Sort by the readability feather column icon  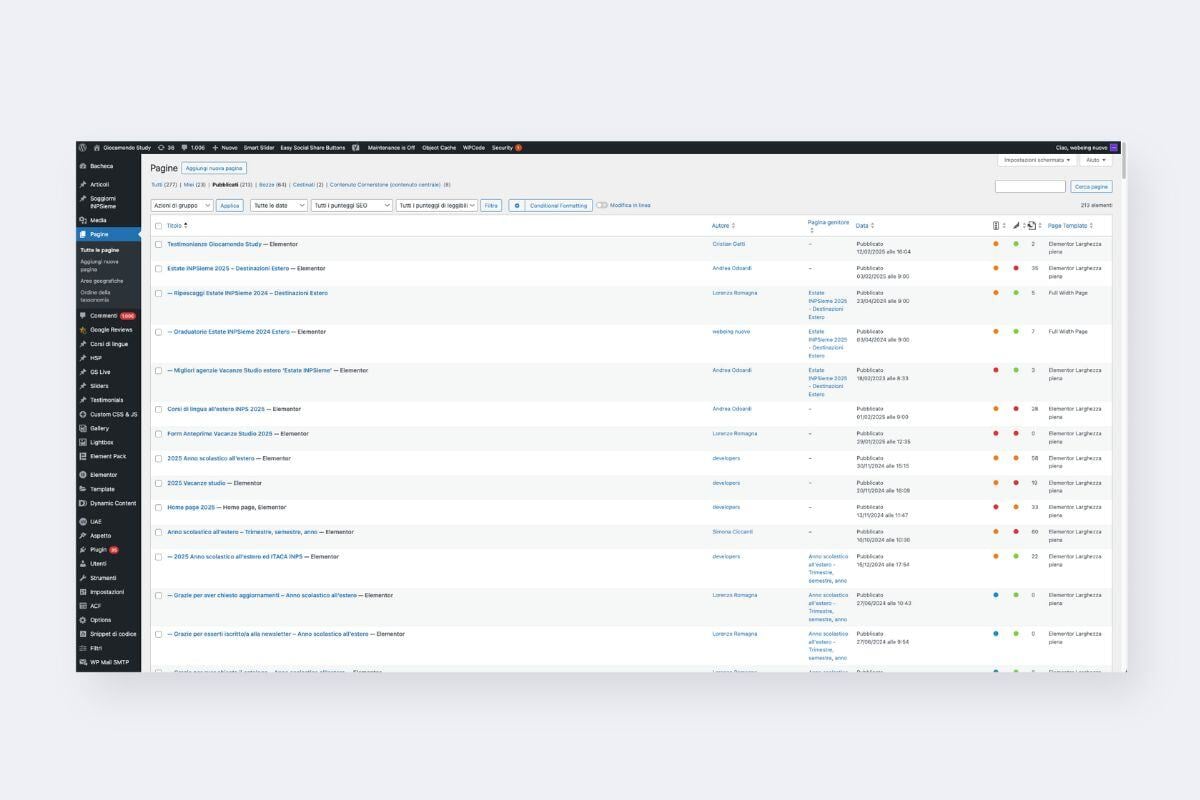(1016, 226)
